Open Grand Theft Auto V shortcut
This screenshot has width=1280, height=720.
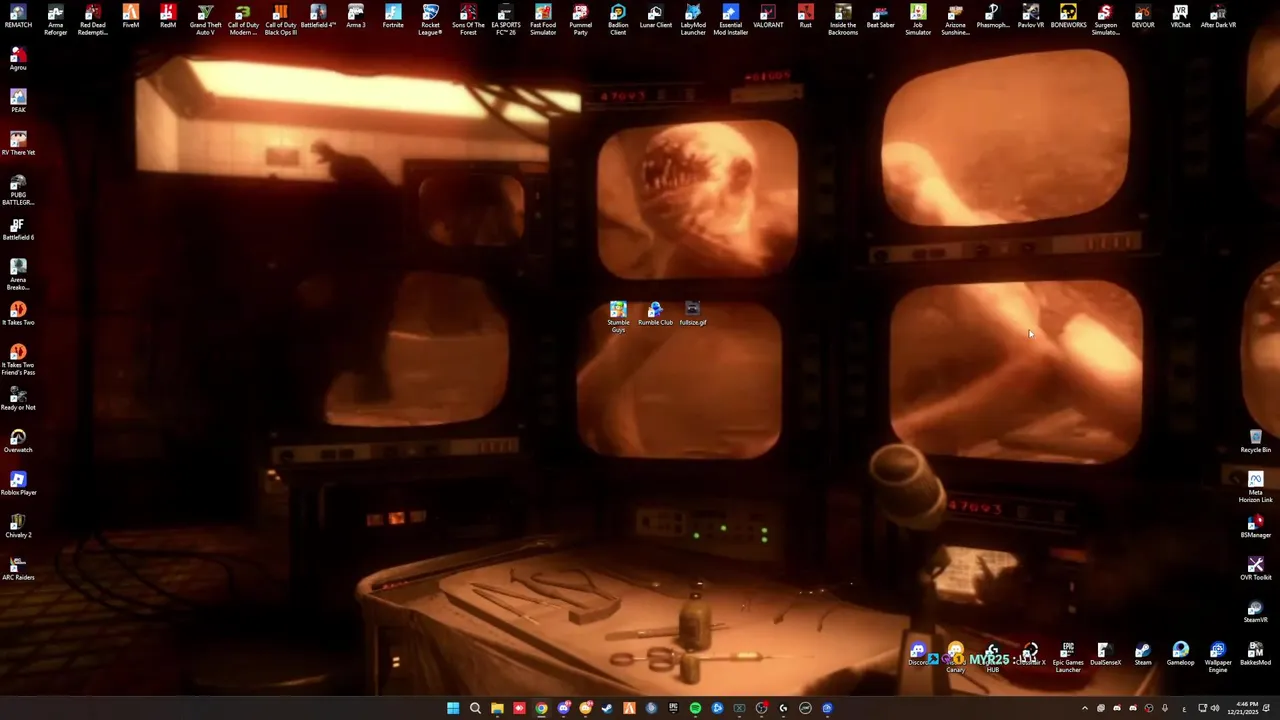click(205, 19)
